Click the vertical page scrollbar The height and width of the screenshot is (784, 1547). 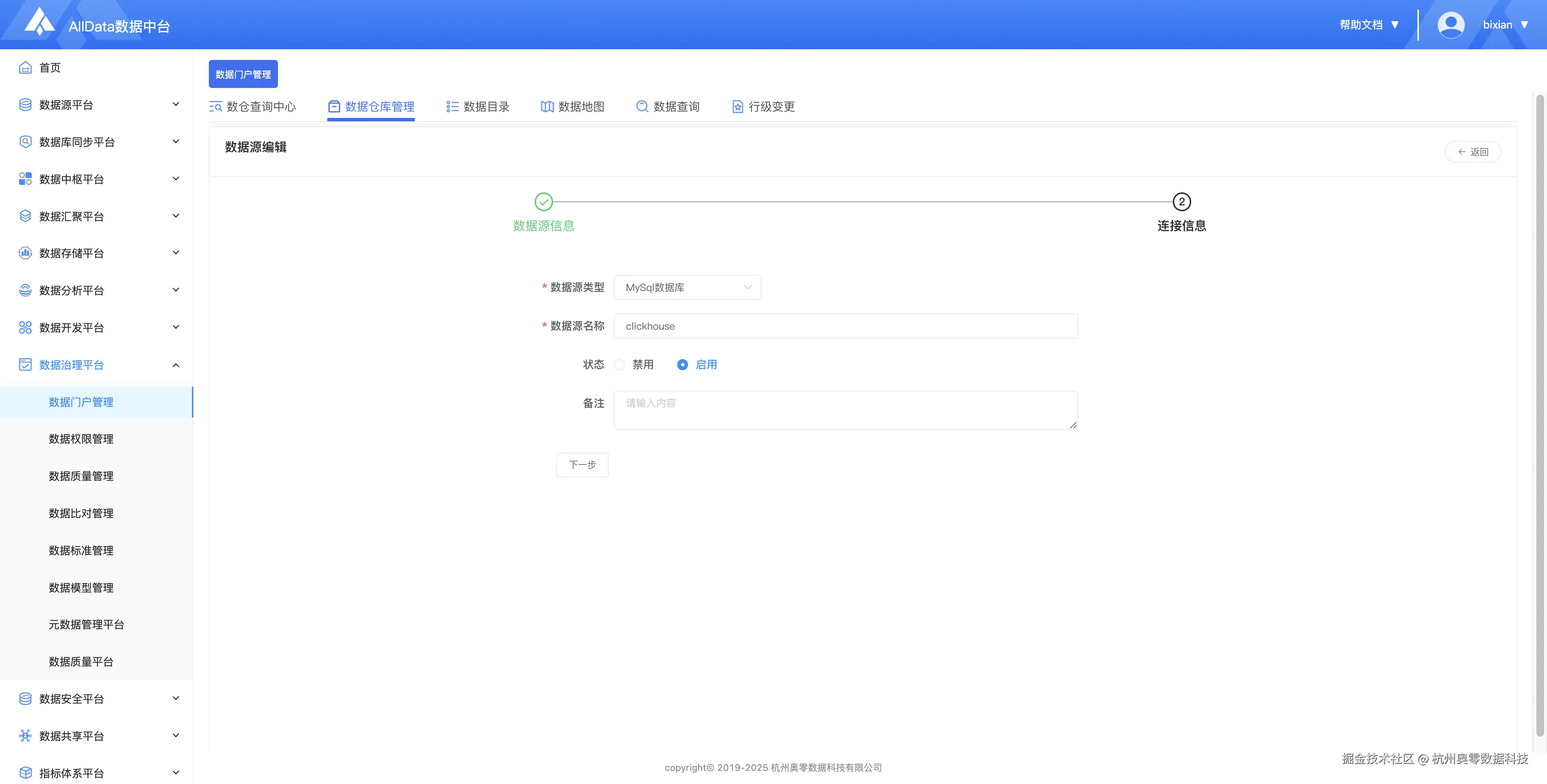point(1539,414)
